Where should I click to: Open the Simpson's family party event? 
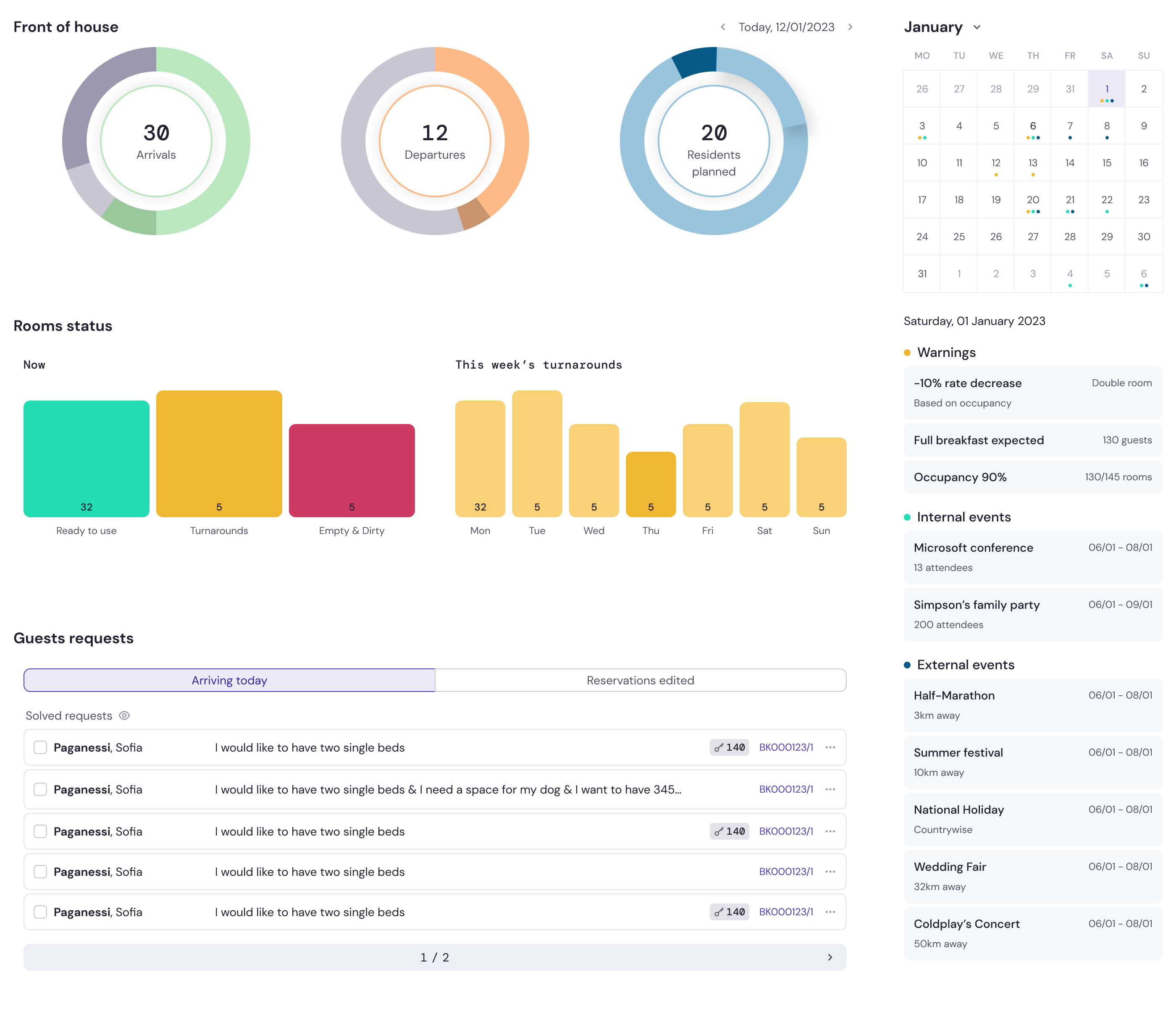(x=1032, y=614)
